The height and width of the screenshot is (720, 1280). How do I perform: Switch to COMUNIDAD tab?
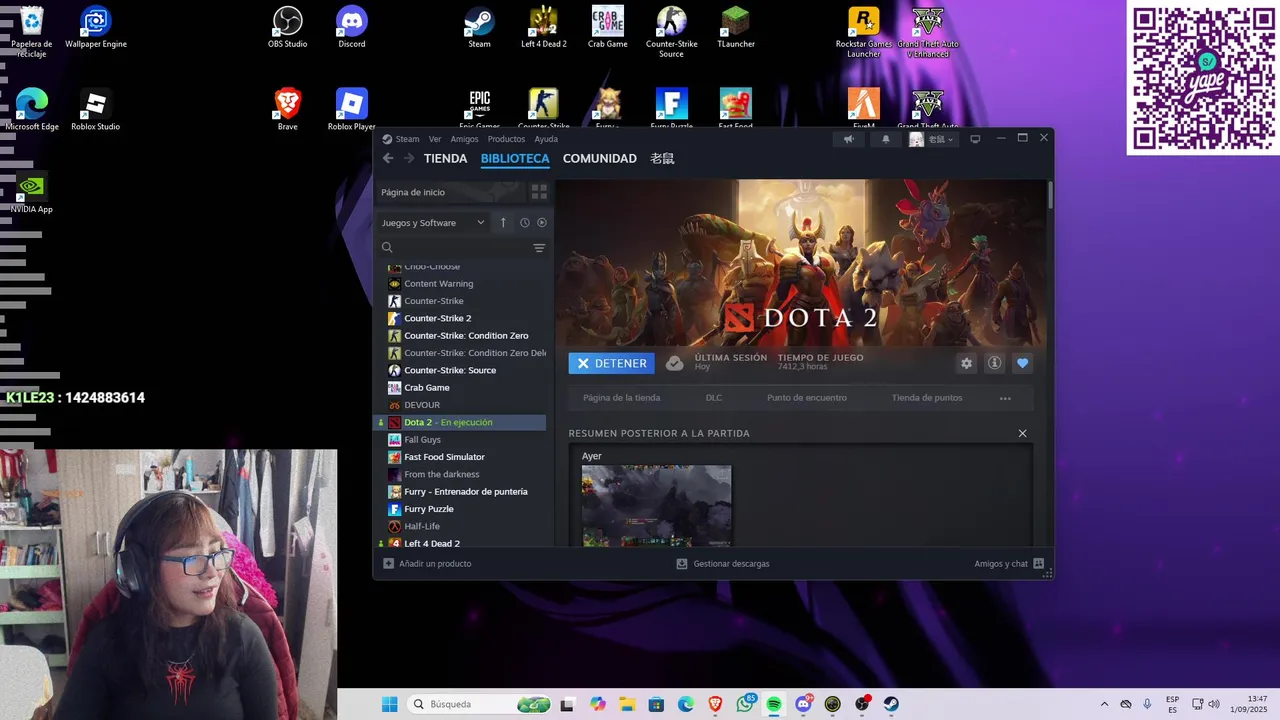[600, 158]
